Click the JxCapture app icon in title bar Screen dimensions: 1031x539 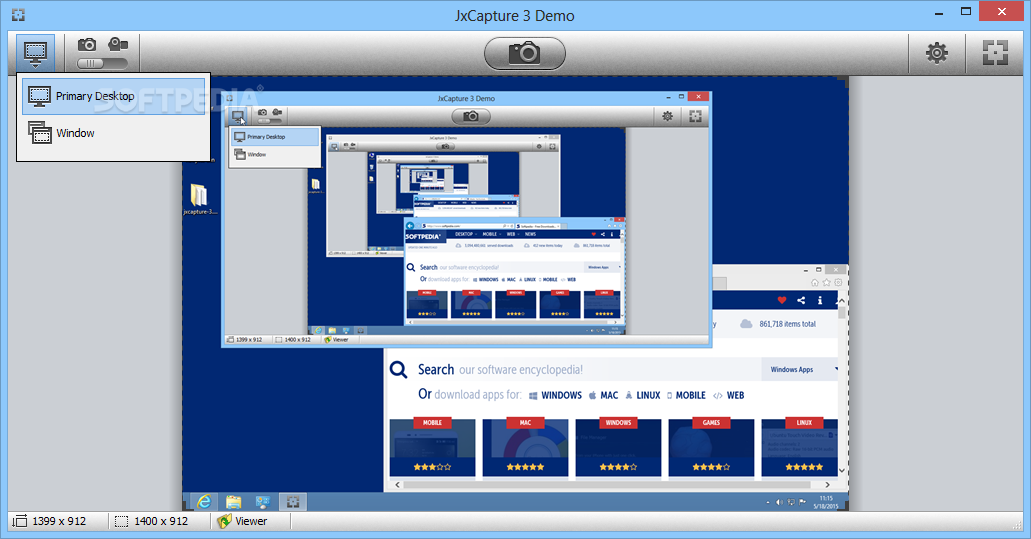[18, 14]
